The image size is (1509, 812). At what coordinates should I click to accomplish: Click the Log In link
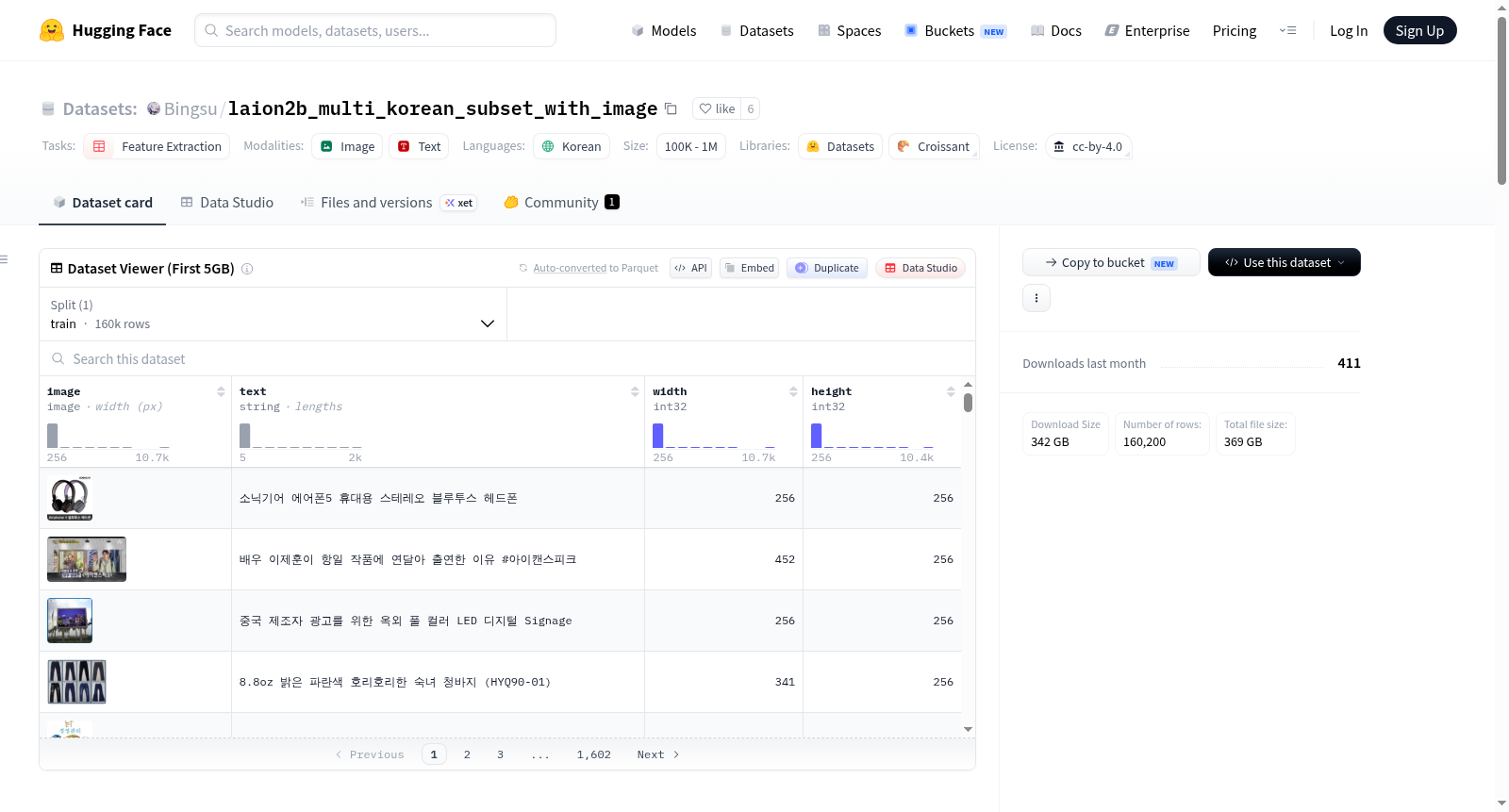1349,30
